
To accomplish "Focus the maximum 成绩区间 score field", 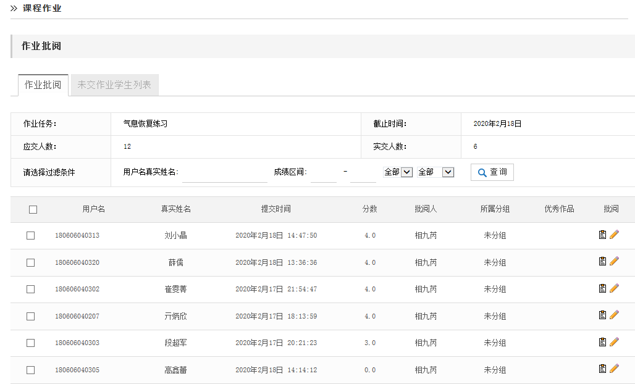I will (363, 173).
